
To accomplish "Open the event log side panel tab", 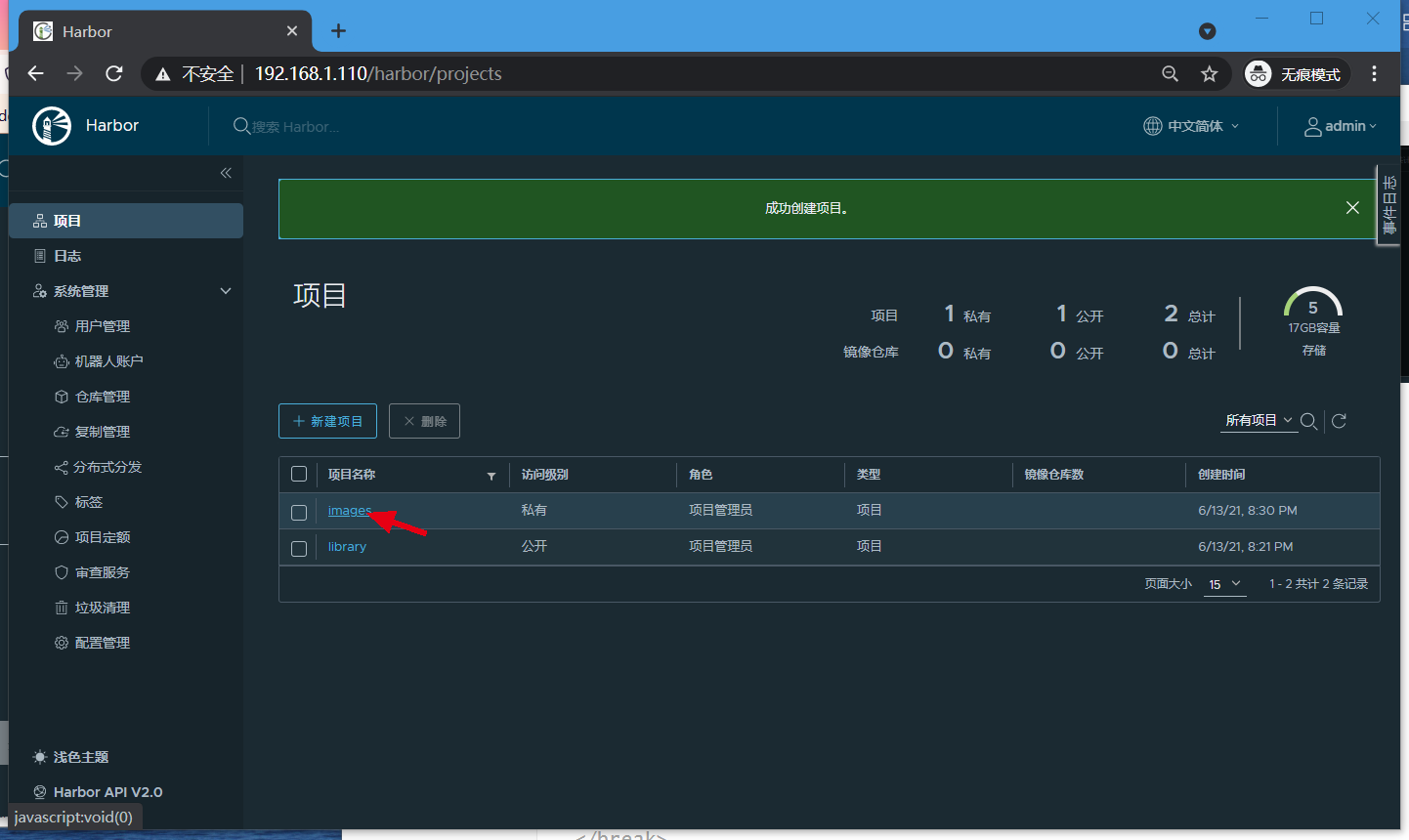I will coord(1388,205).
